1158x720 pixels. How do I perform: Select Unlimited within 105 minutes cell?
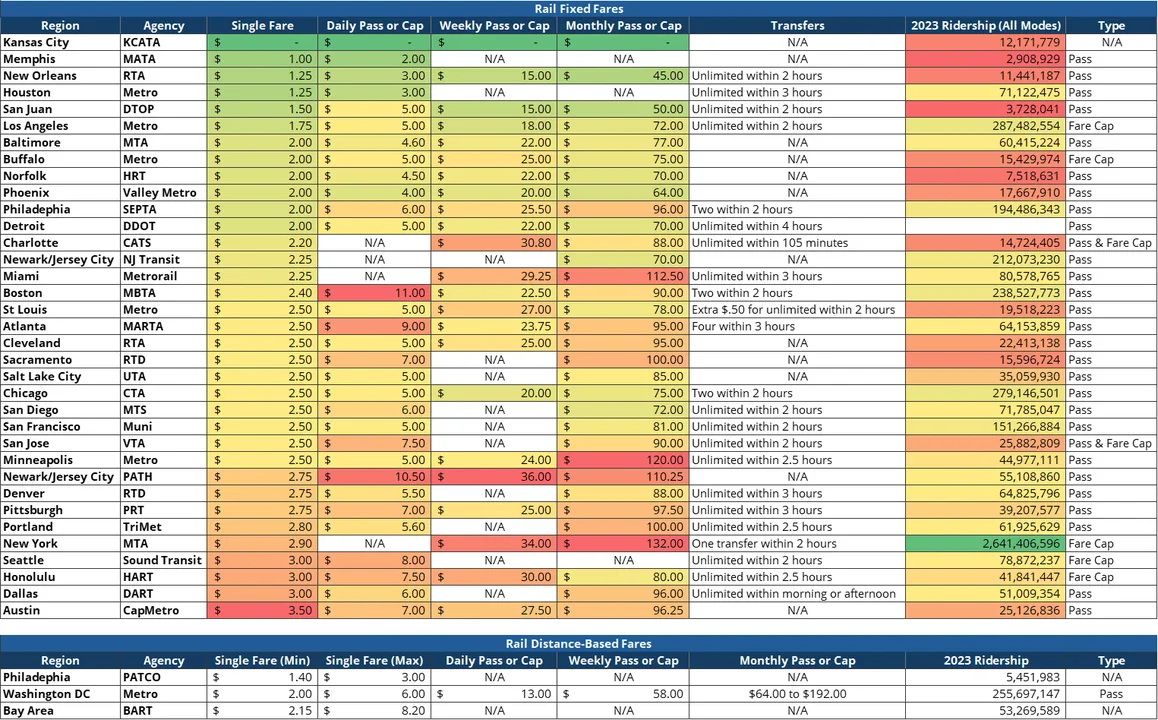point(797,243)
